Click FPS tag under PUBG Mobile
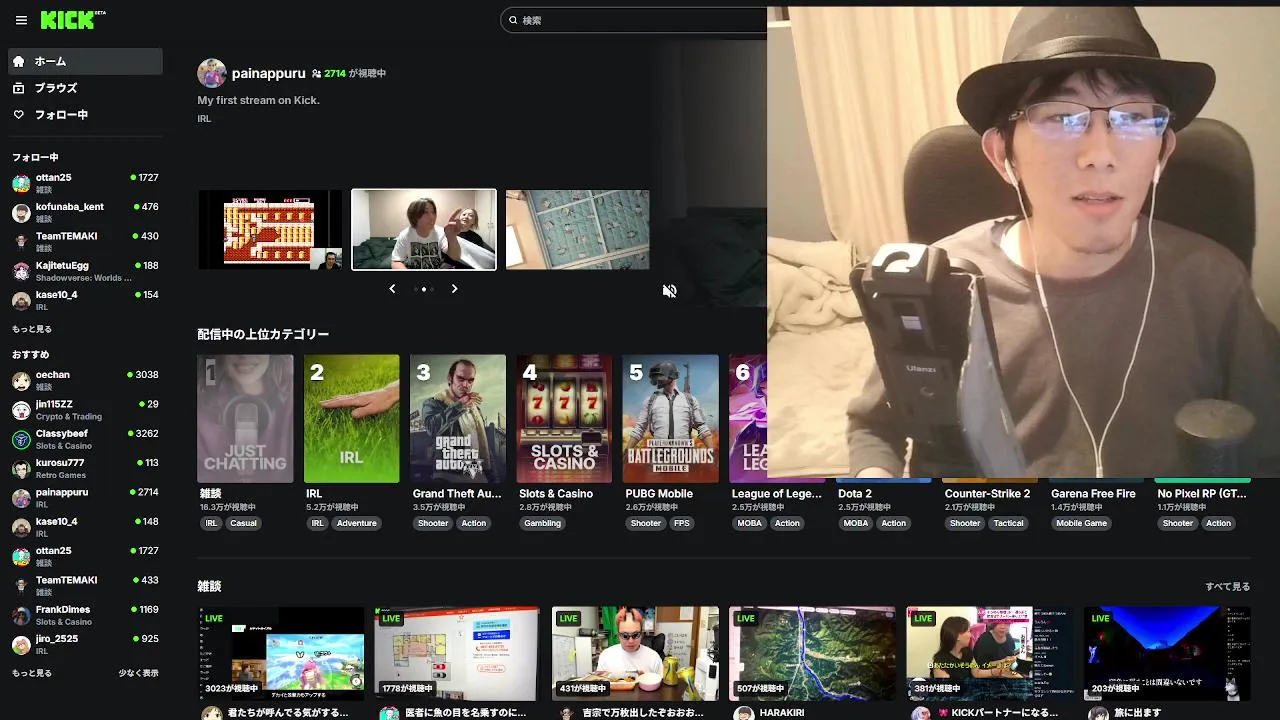The height and width of the screenshot is (720, 1280). click(681, 523)
